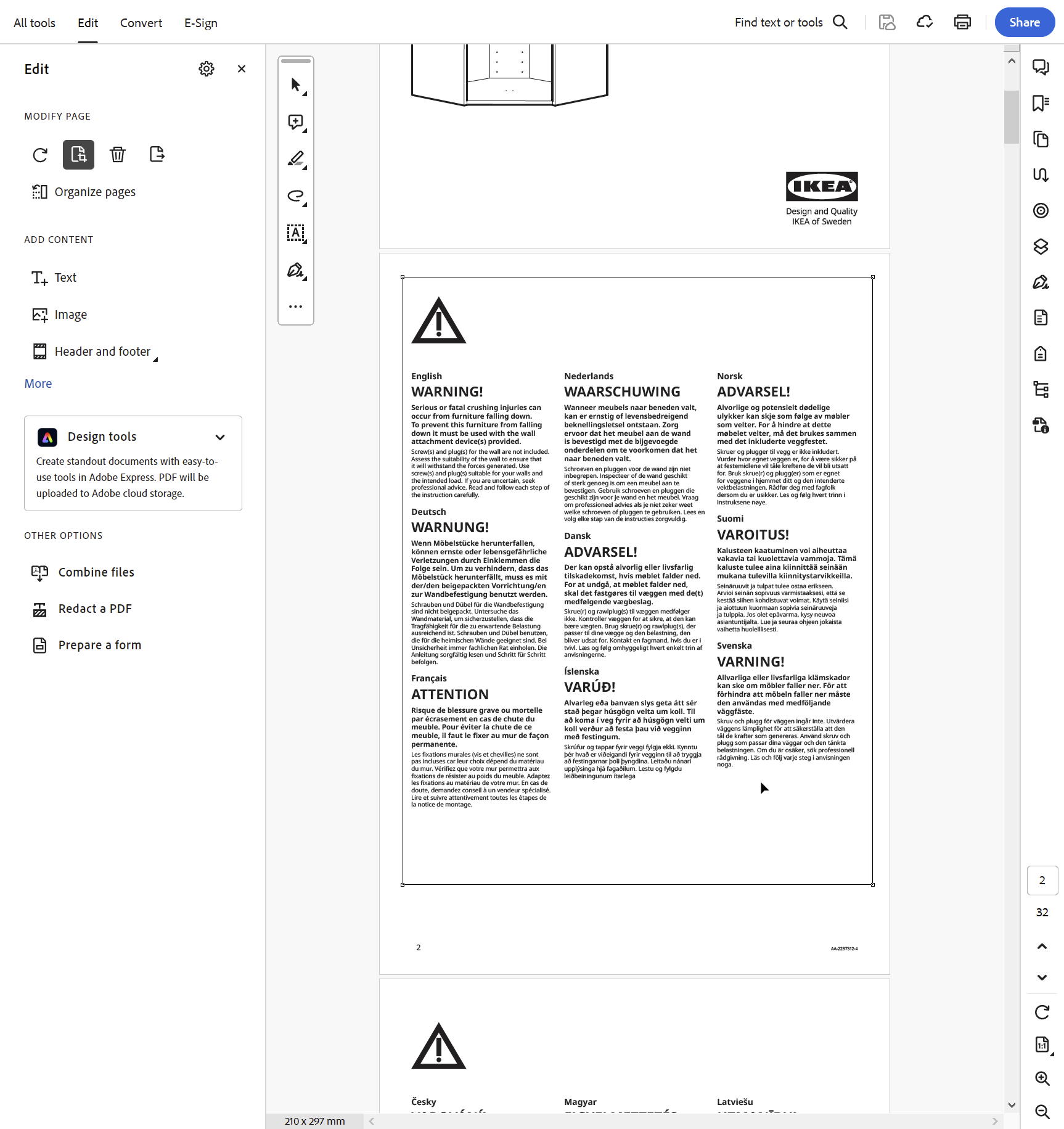1064x1129 pixels.
Task: Print the document
Action: click(x=962, y=22)
